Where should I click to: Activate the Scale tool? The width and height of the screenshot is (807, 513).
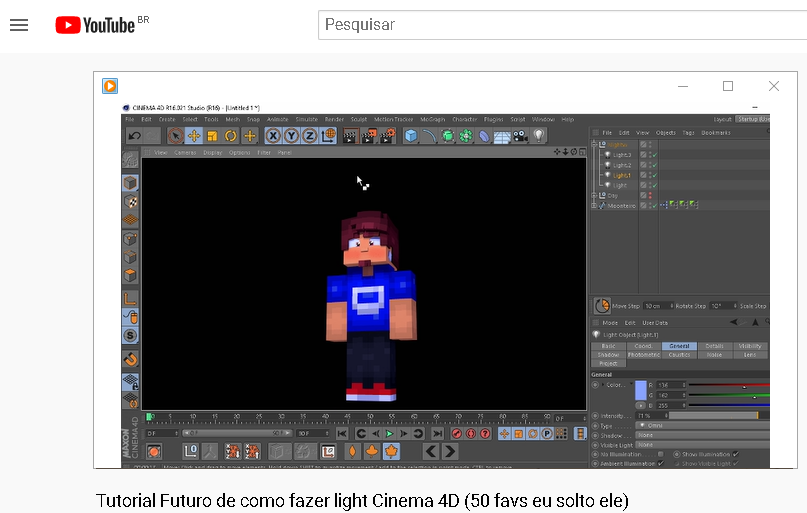[212, 136]
